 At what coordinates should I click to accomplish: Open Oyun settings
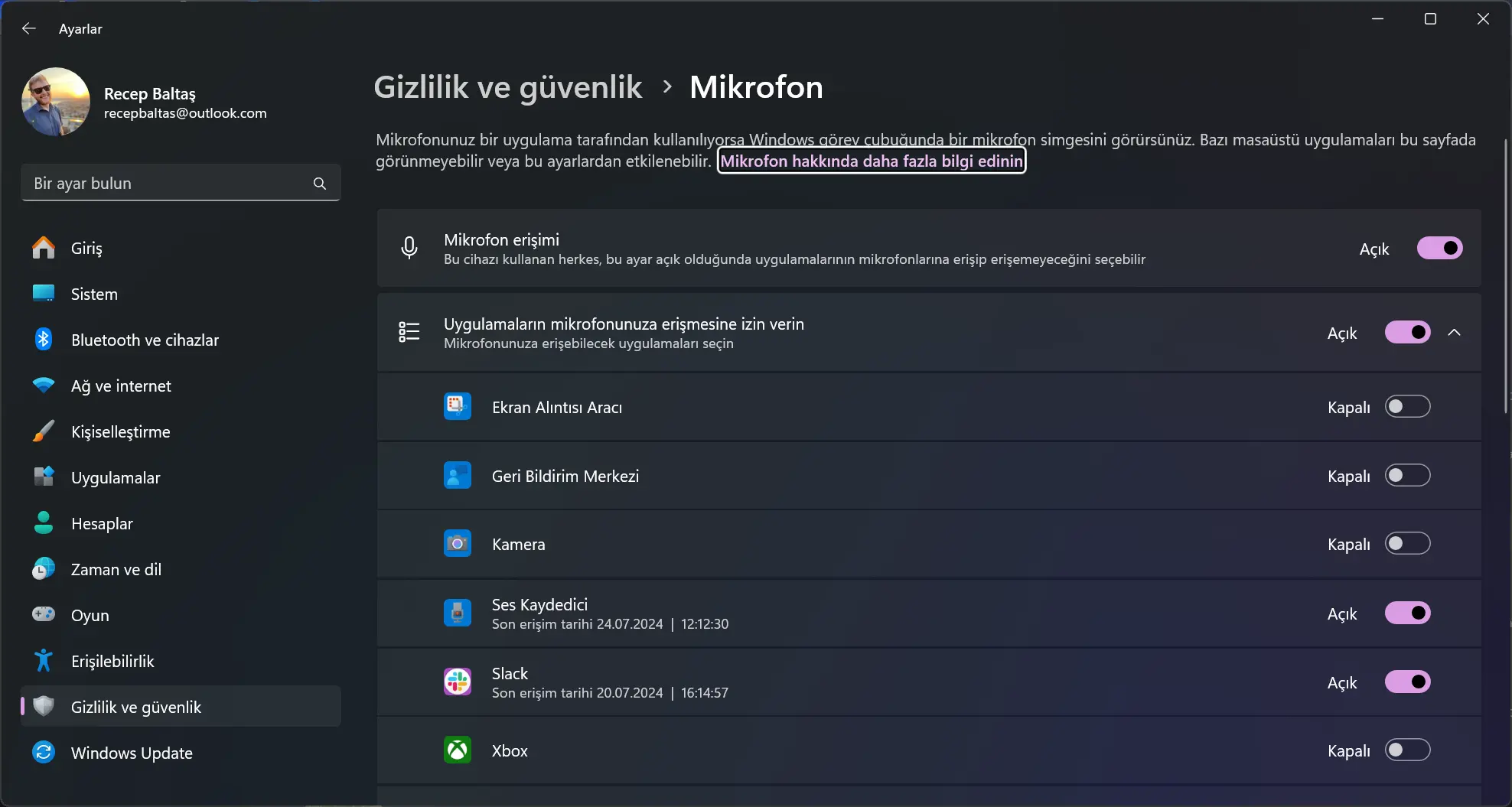[181, 615]
